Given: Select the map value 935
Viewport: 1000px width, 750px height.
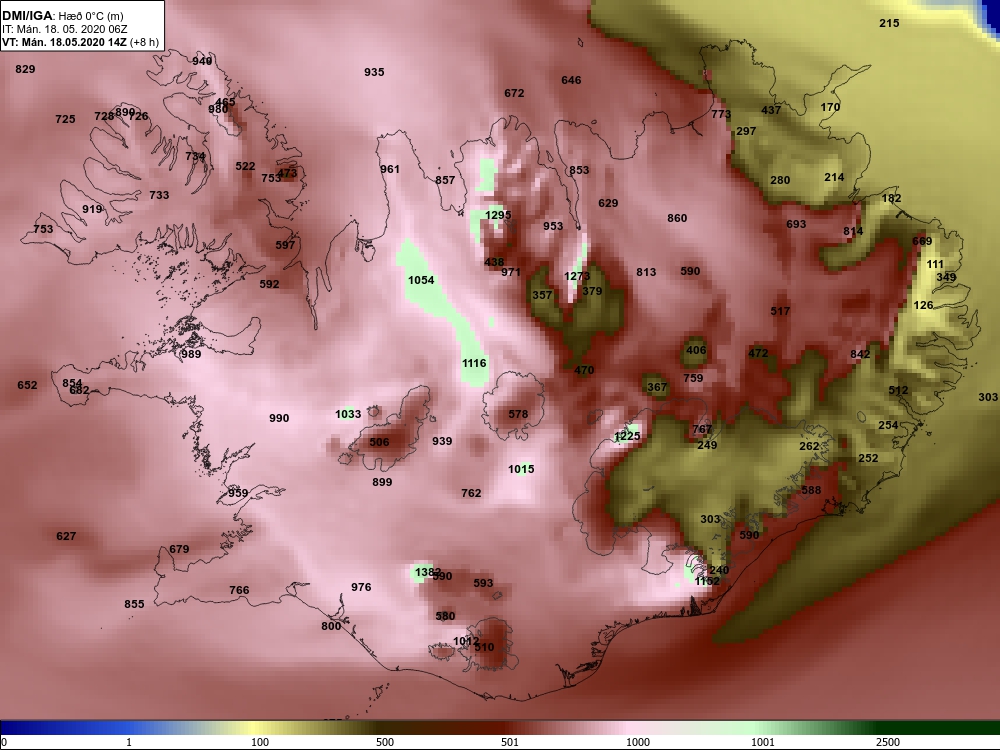Looking at the screenshot, I should pyautogui.click(x=374, y=72).
